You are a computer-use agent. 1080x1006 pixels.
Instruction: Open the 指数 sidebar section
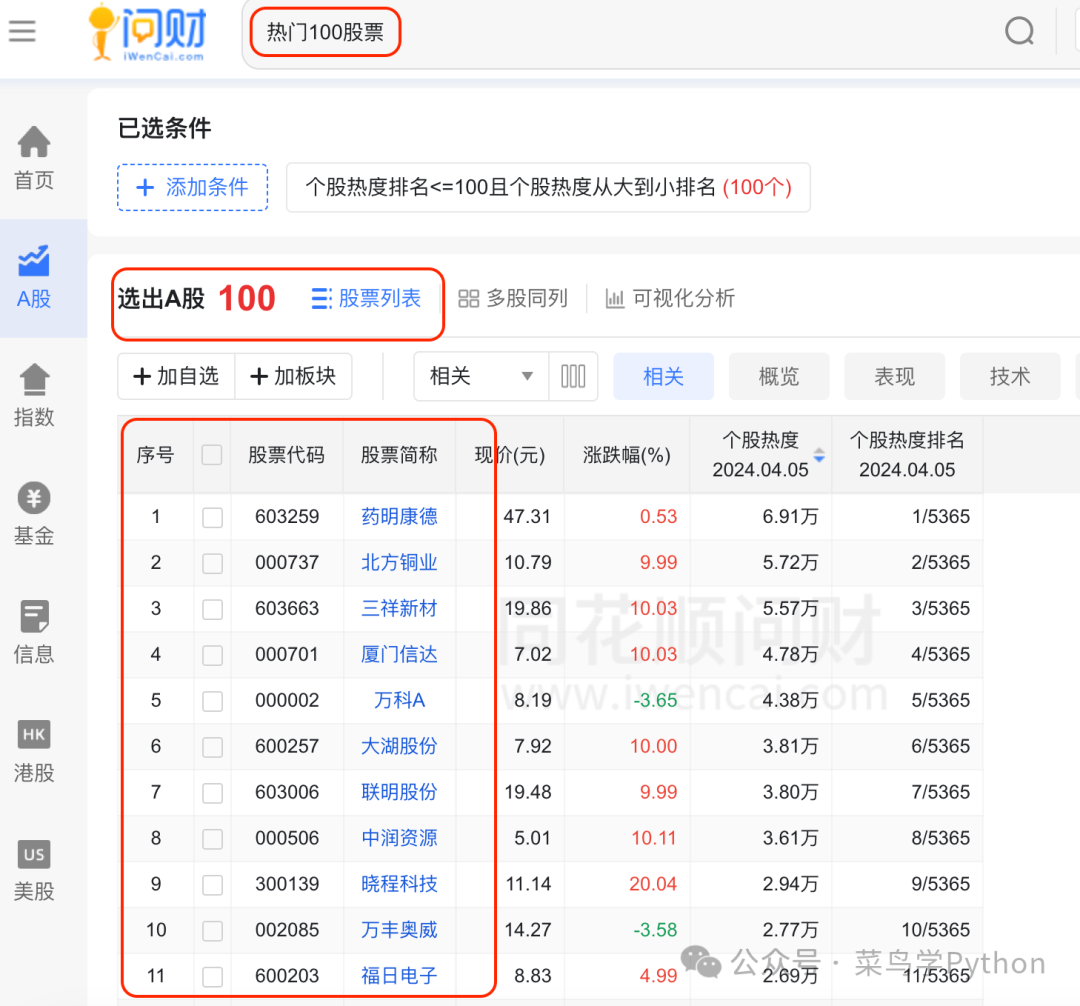[34, 395]
